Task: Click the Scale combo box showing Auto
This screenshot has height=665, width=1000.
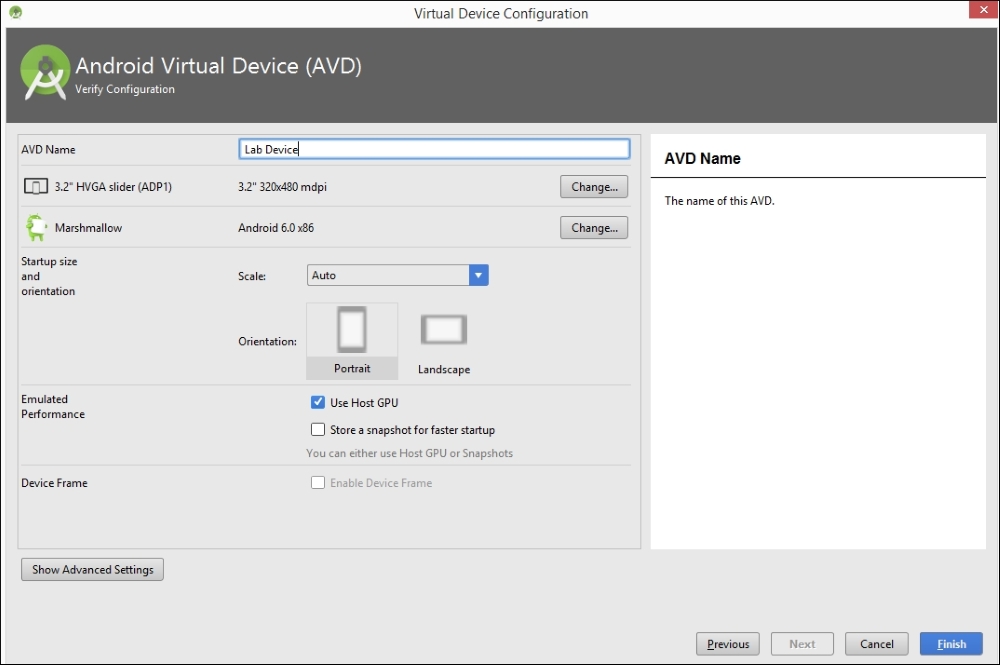Action: [x=388, y=275]
